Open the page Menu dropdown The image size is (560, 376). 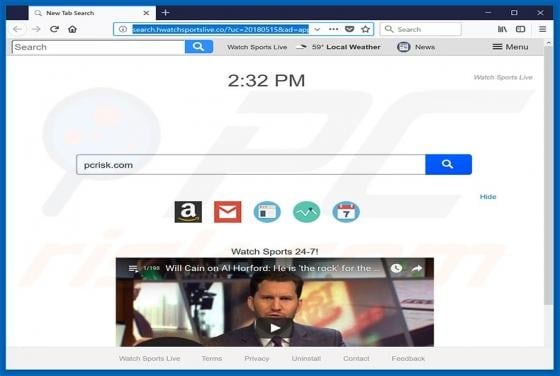pyautogui.click(x=510, y=47)
